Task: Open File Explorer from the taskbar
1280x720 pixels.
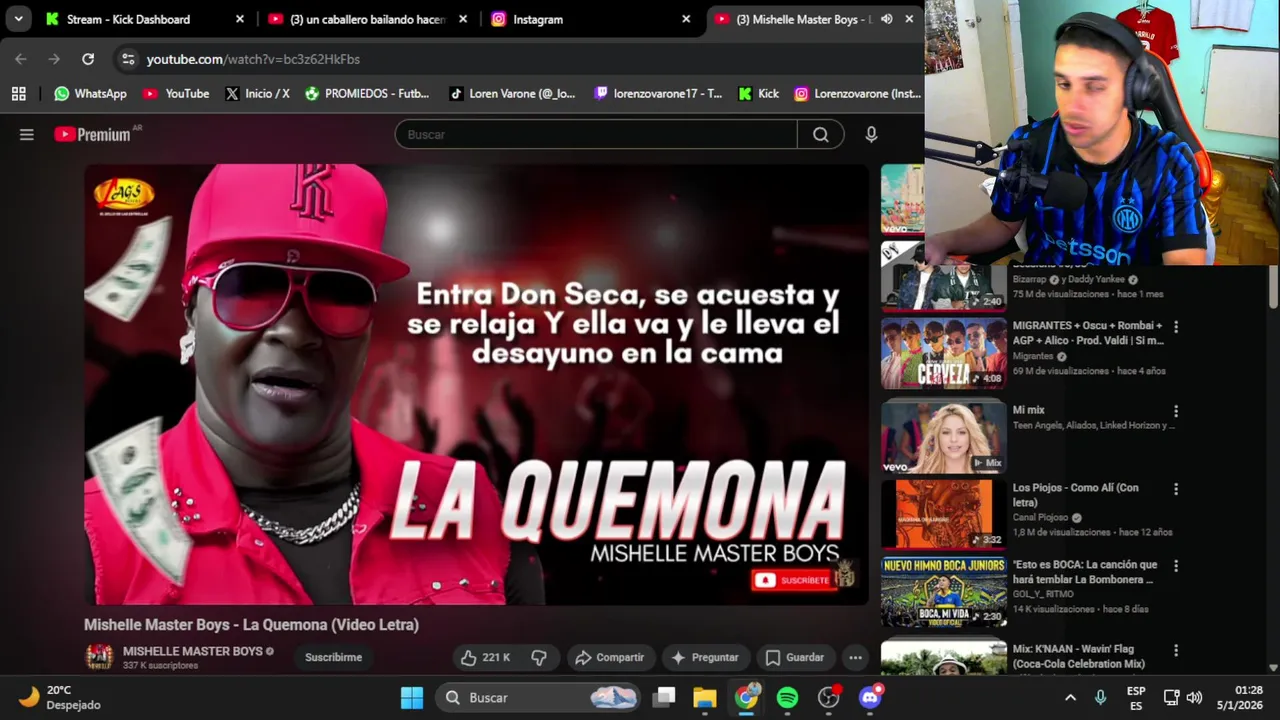Action: 705,697
